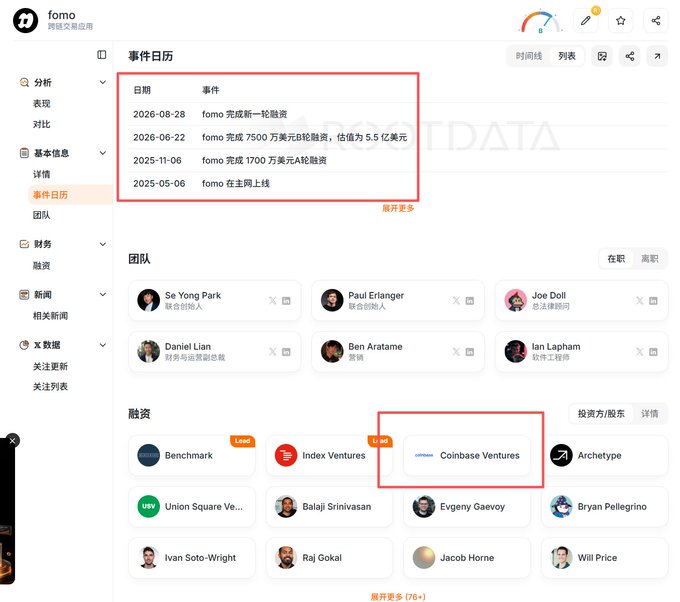Open Se Yong Park's X profile icon
This screenshot has width=680, height=602.
[272, 301]
